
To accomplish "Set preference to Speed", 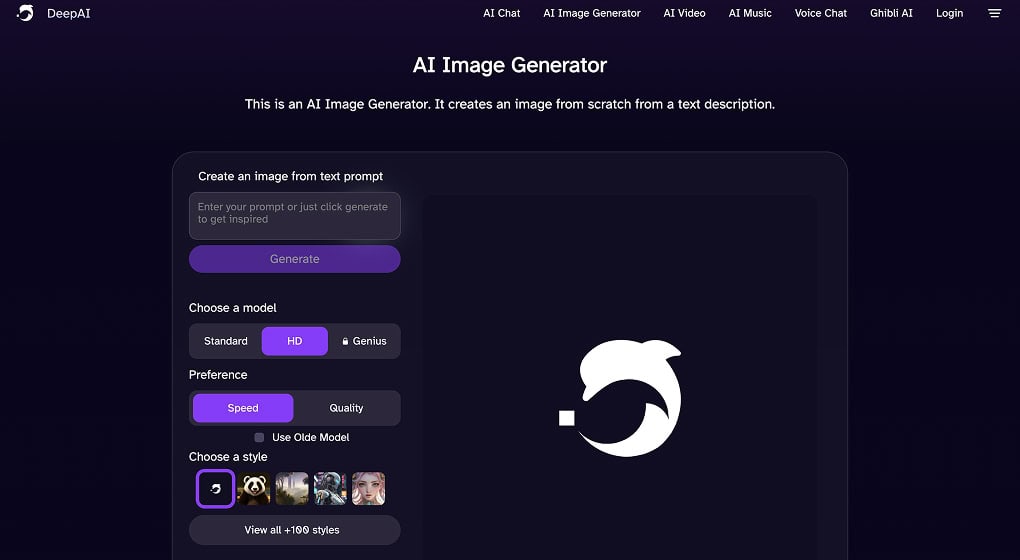I will (x=243, y=408).
